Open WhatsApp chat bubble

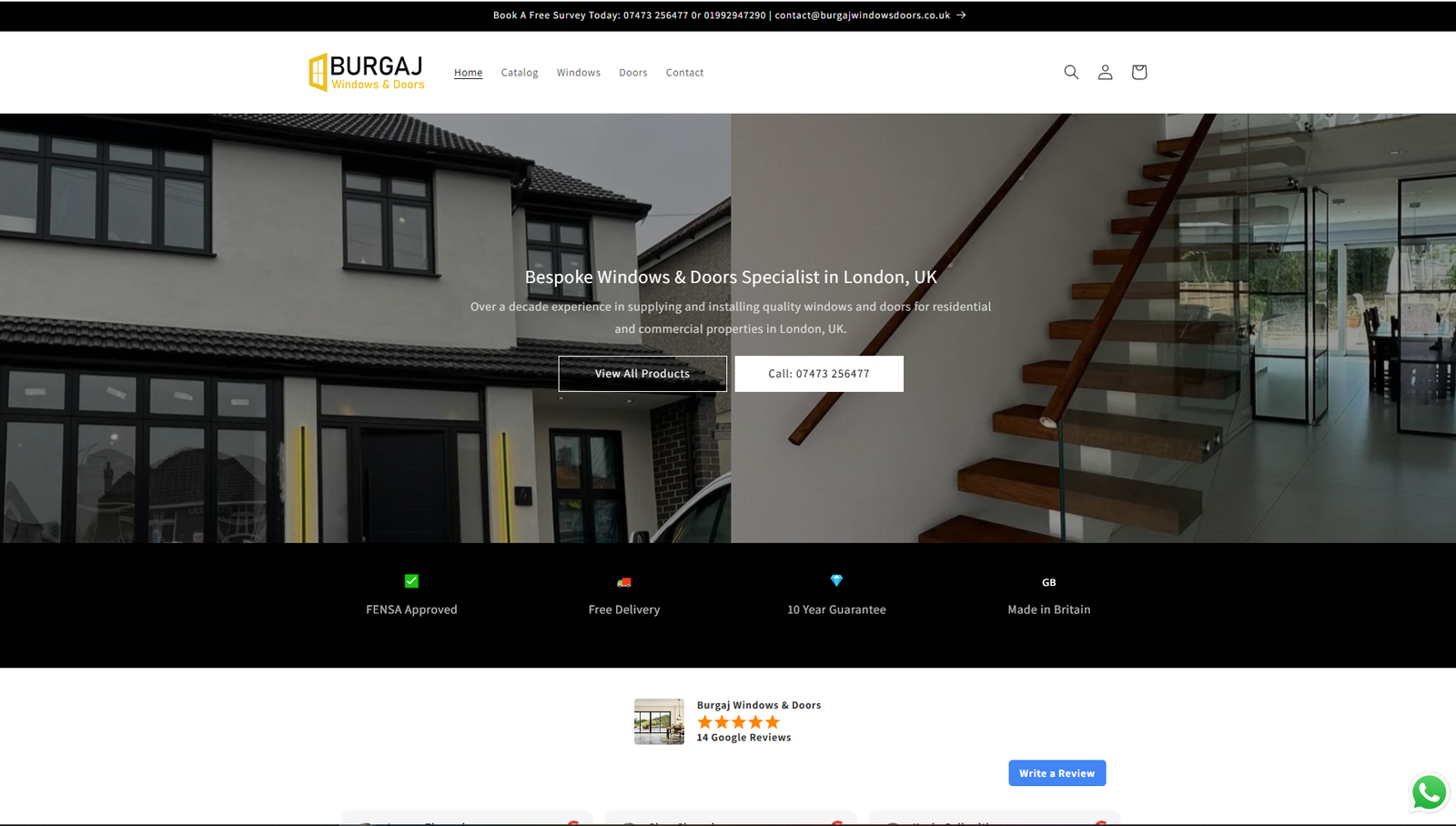point(1429,792)
